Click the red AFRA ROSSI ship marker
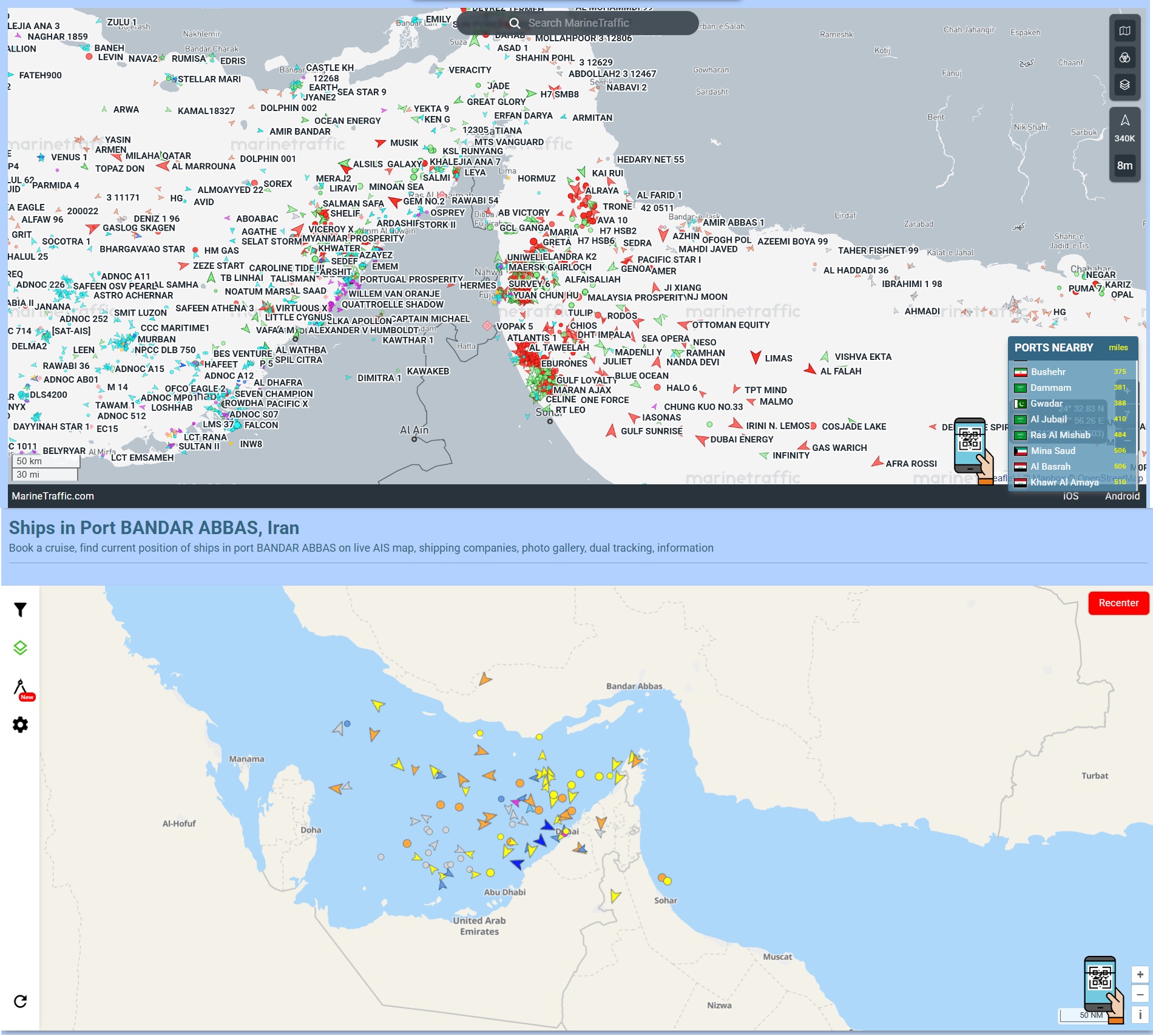This screenshot has height=1036, width=1153. coord(877,462)
